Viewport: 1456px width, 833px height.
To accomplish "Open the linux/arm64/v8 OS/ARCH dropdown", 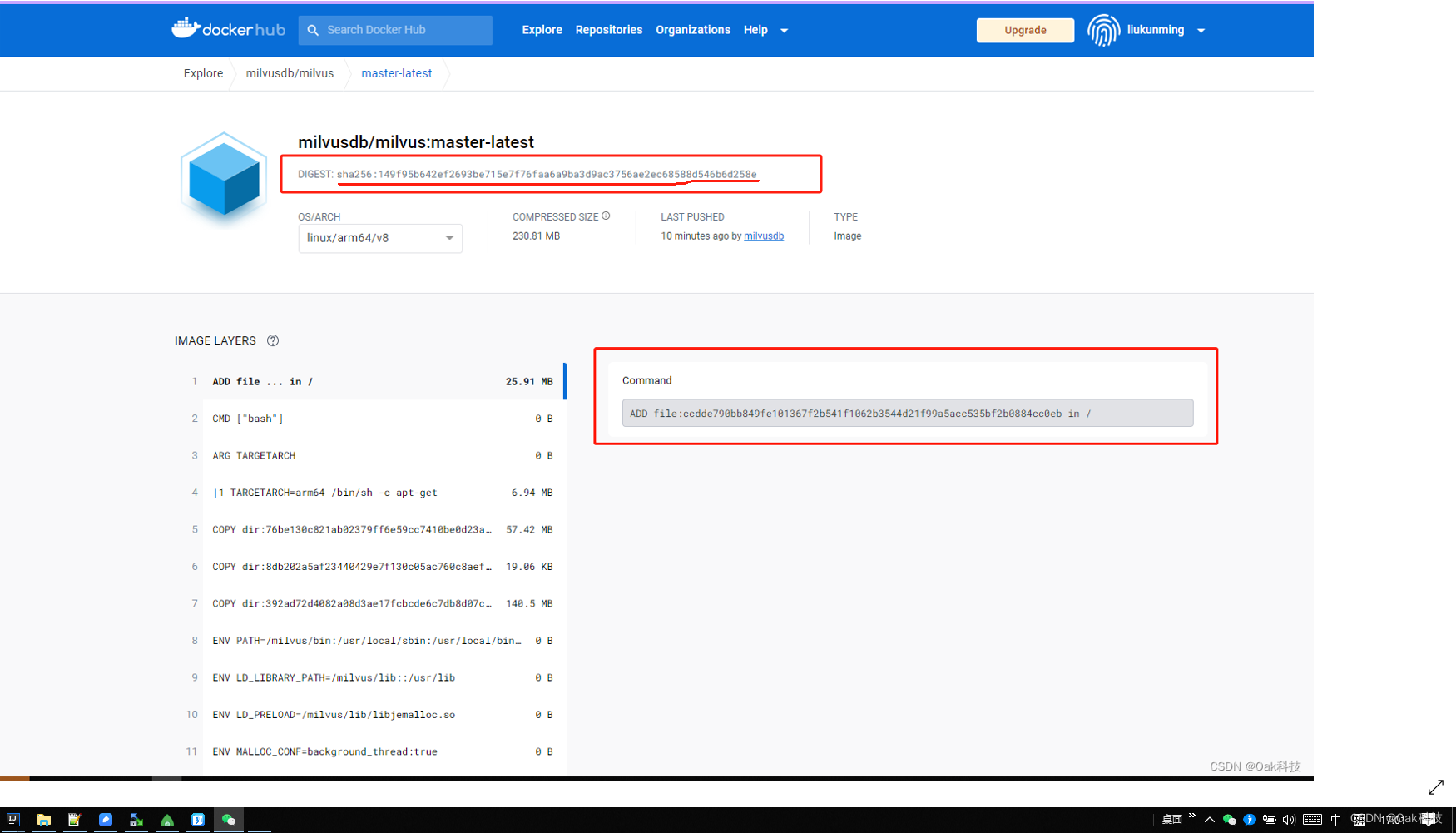I will 380,238.
